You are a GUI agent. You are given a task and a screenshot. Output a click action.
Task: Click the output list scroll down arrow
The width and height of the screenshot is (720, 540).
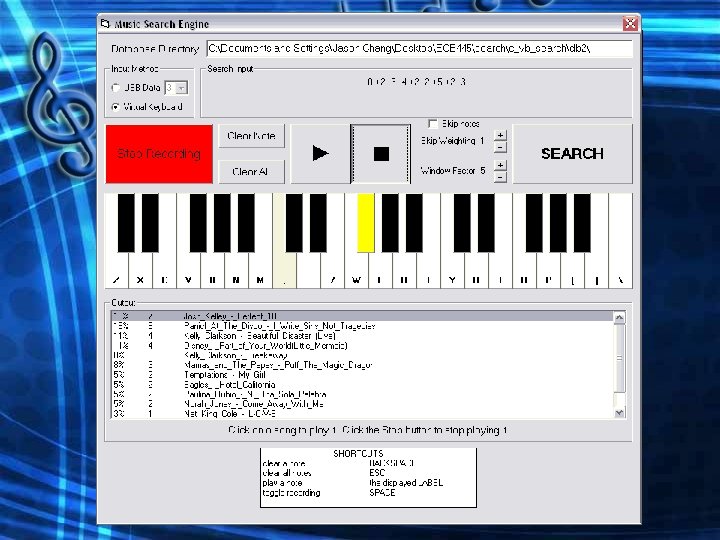point(619,412)
